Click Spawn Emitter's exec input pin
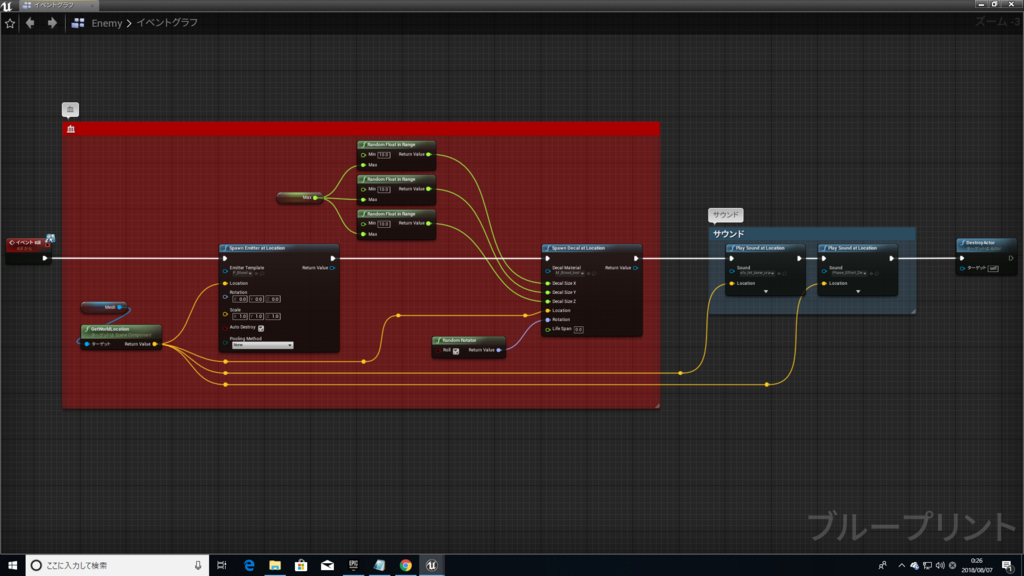Screen dimensions: 1024x576 [225, 258]
